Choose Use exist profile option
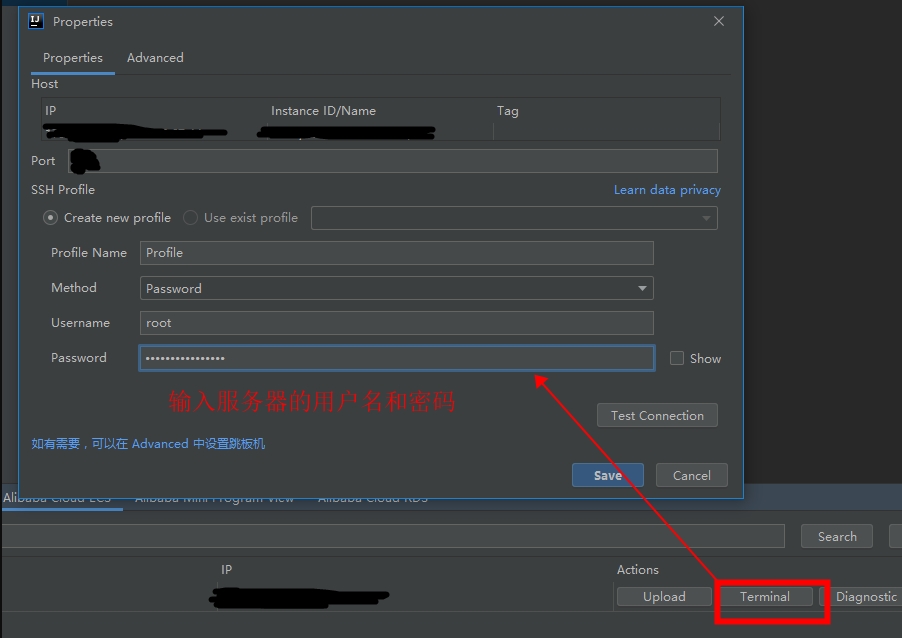This screenshot has width=902, height=638. (x=190, y=218)
